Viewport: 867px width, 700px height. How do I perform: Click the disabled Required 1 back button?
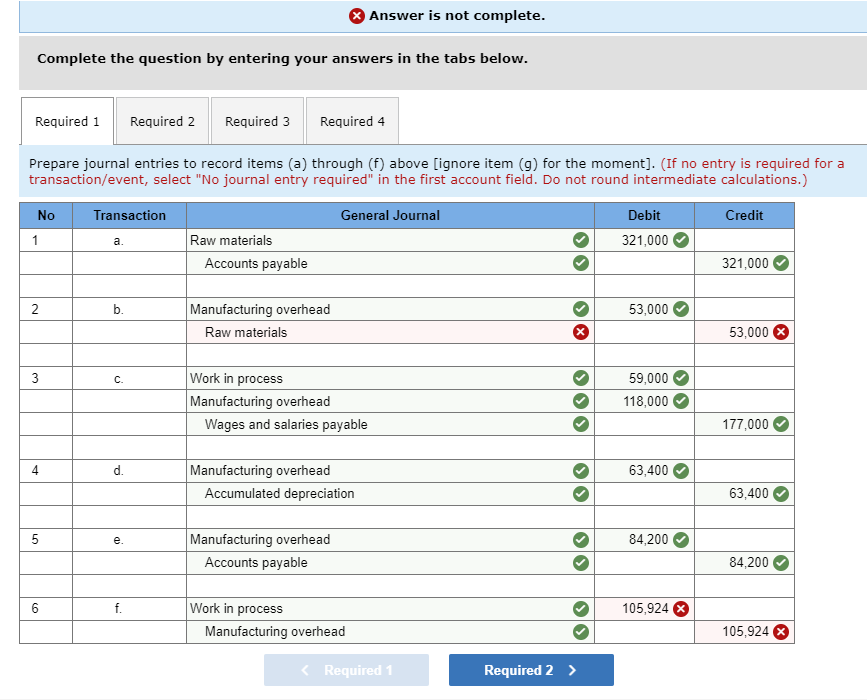tap(346, 670)
